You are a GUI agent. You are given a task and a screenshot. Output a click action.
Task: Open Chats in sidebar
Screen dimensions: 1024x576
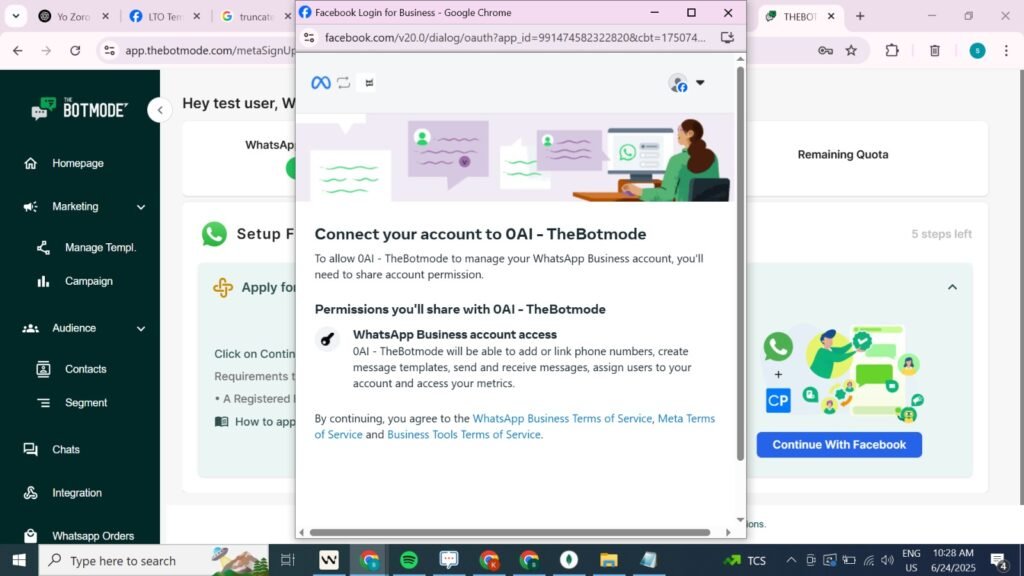[65, 449]
